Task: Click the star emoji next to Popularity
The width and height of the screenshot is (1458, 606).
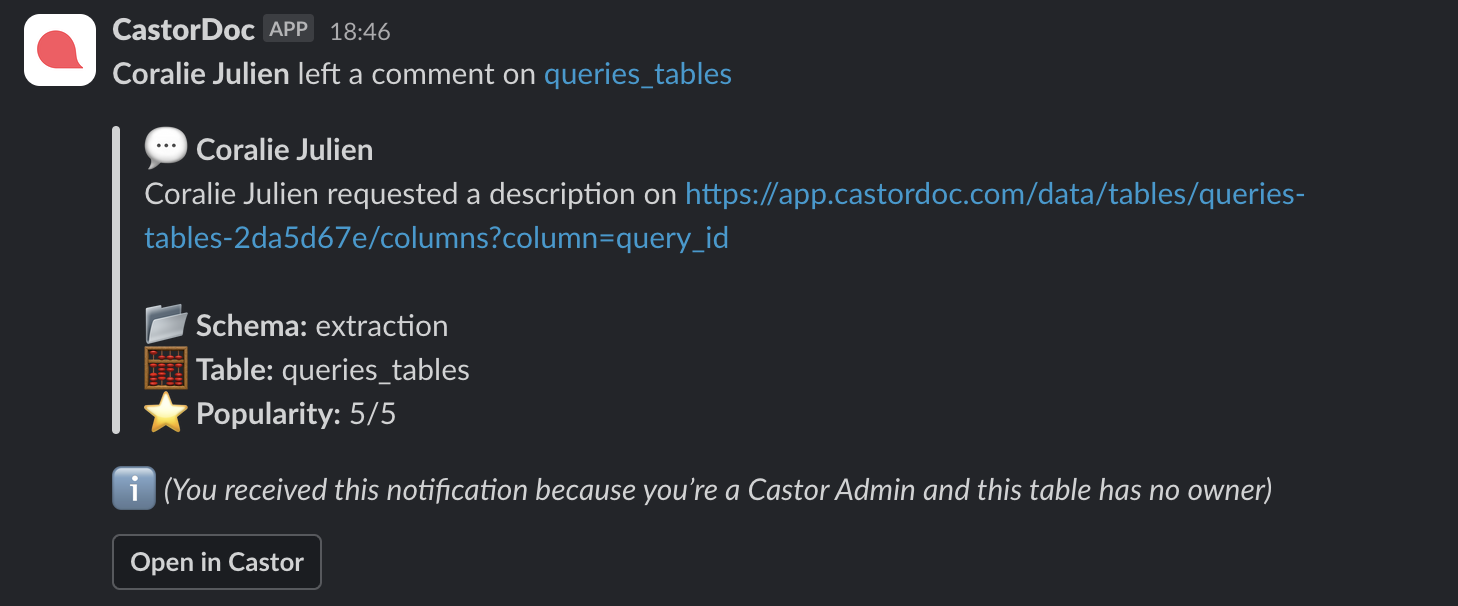Action: 166,413
